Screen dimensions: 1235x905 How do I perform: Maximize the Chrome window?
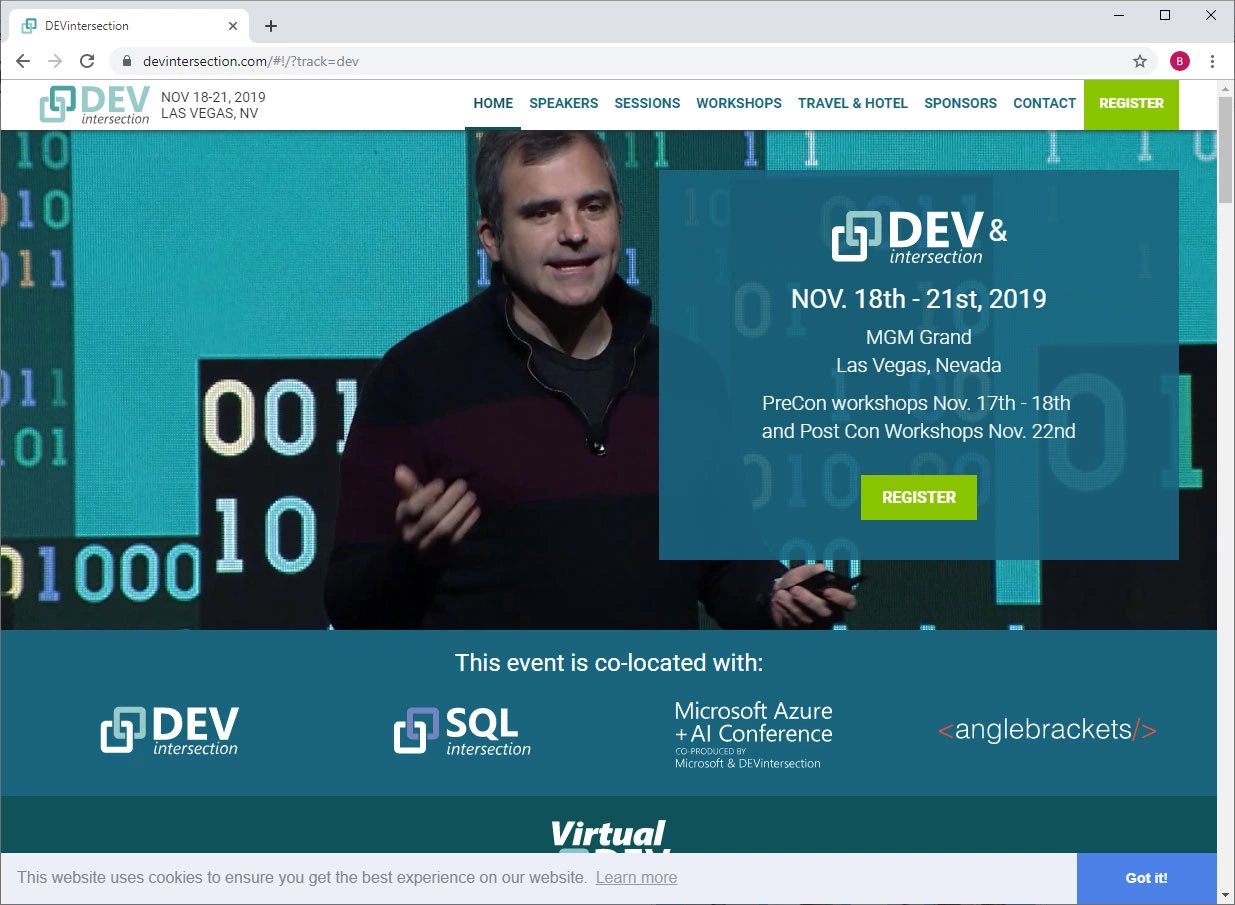[1165, 15]
